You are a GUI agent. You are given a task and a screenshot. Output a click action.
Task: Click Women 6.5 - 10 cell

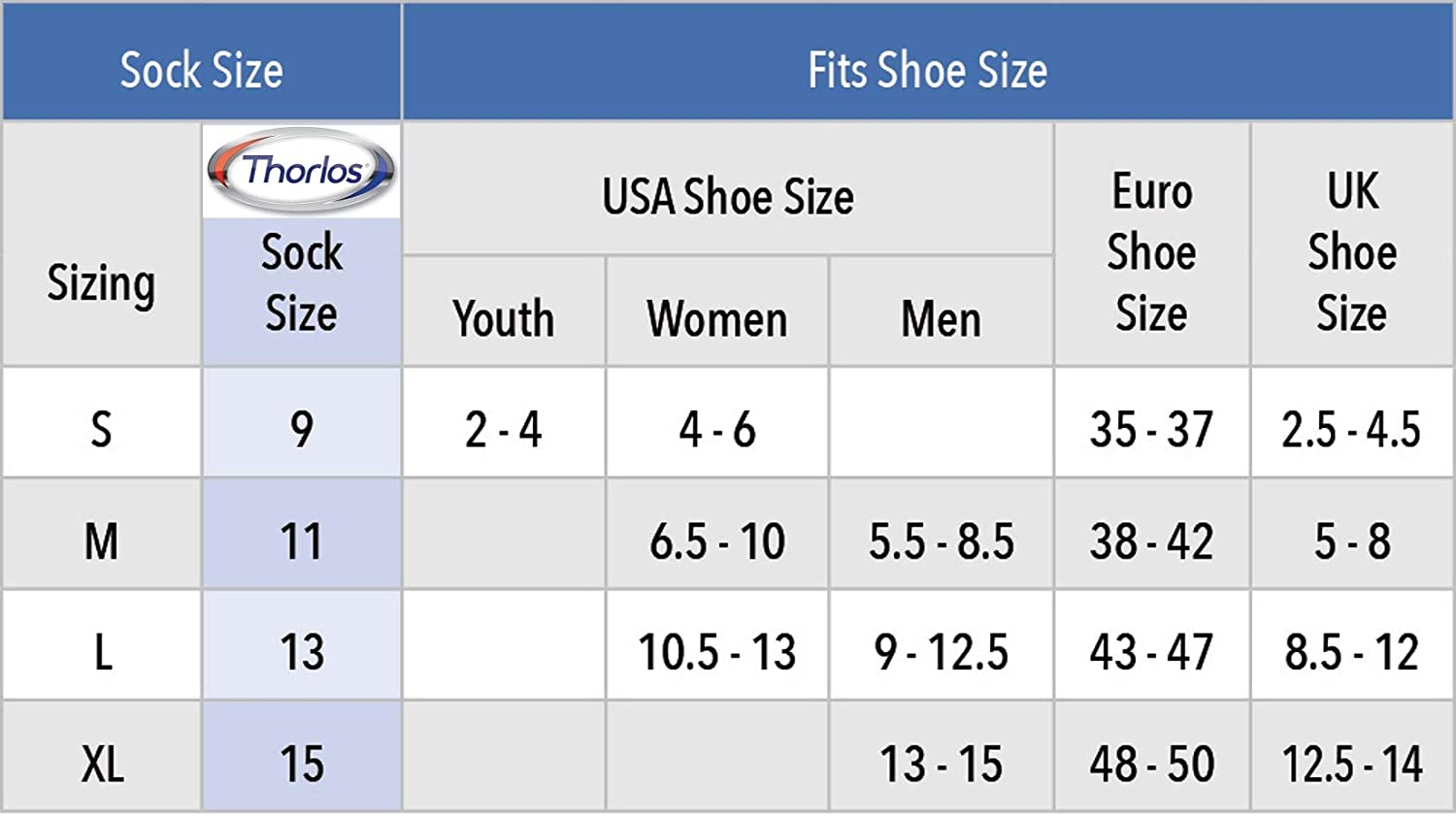click(716, 540)
